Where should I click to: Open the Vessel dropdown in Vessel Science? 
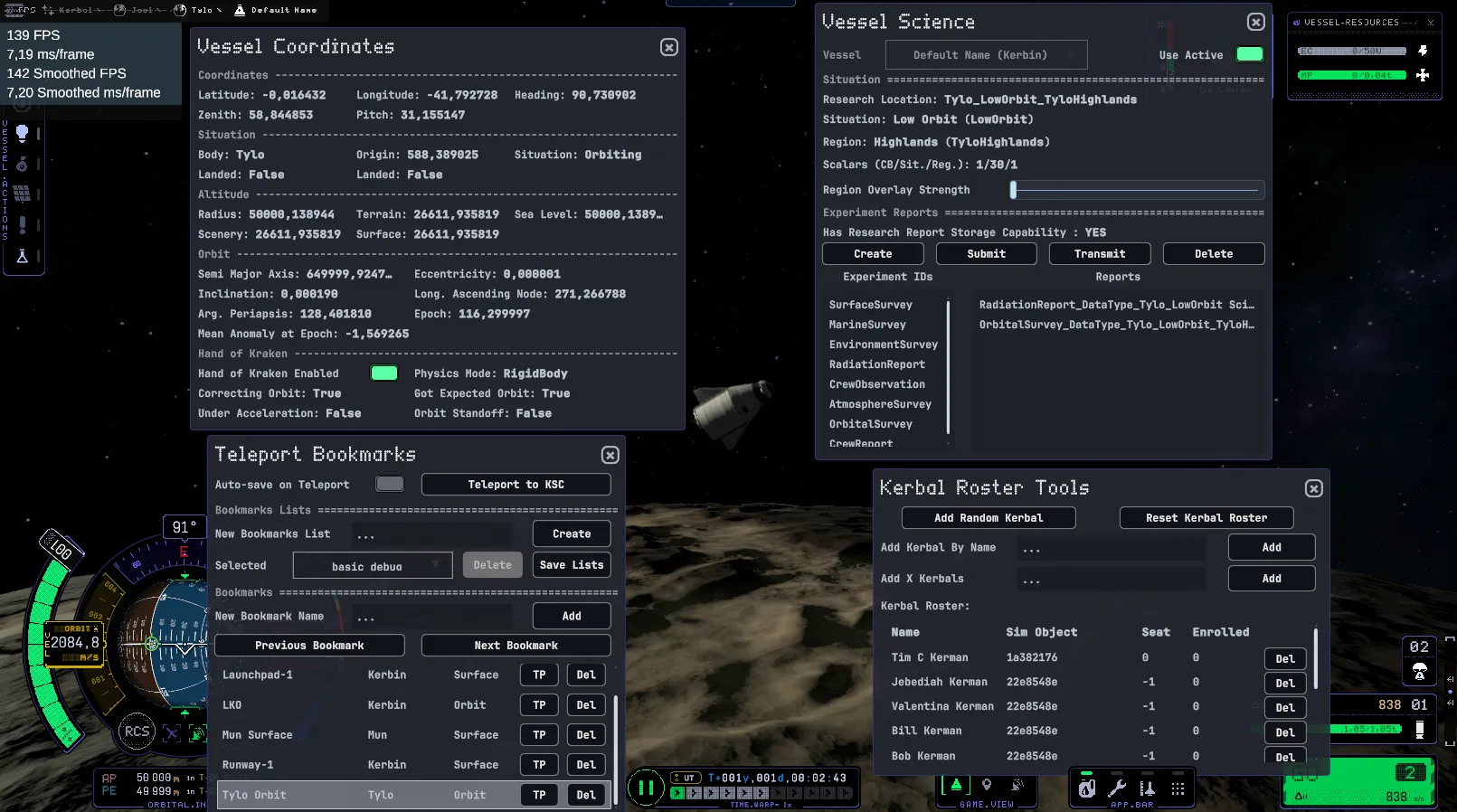pyautogui.click(x=987, y=55)
